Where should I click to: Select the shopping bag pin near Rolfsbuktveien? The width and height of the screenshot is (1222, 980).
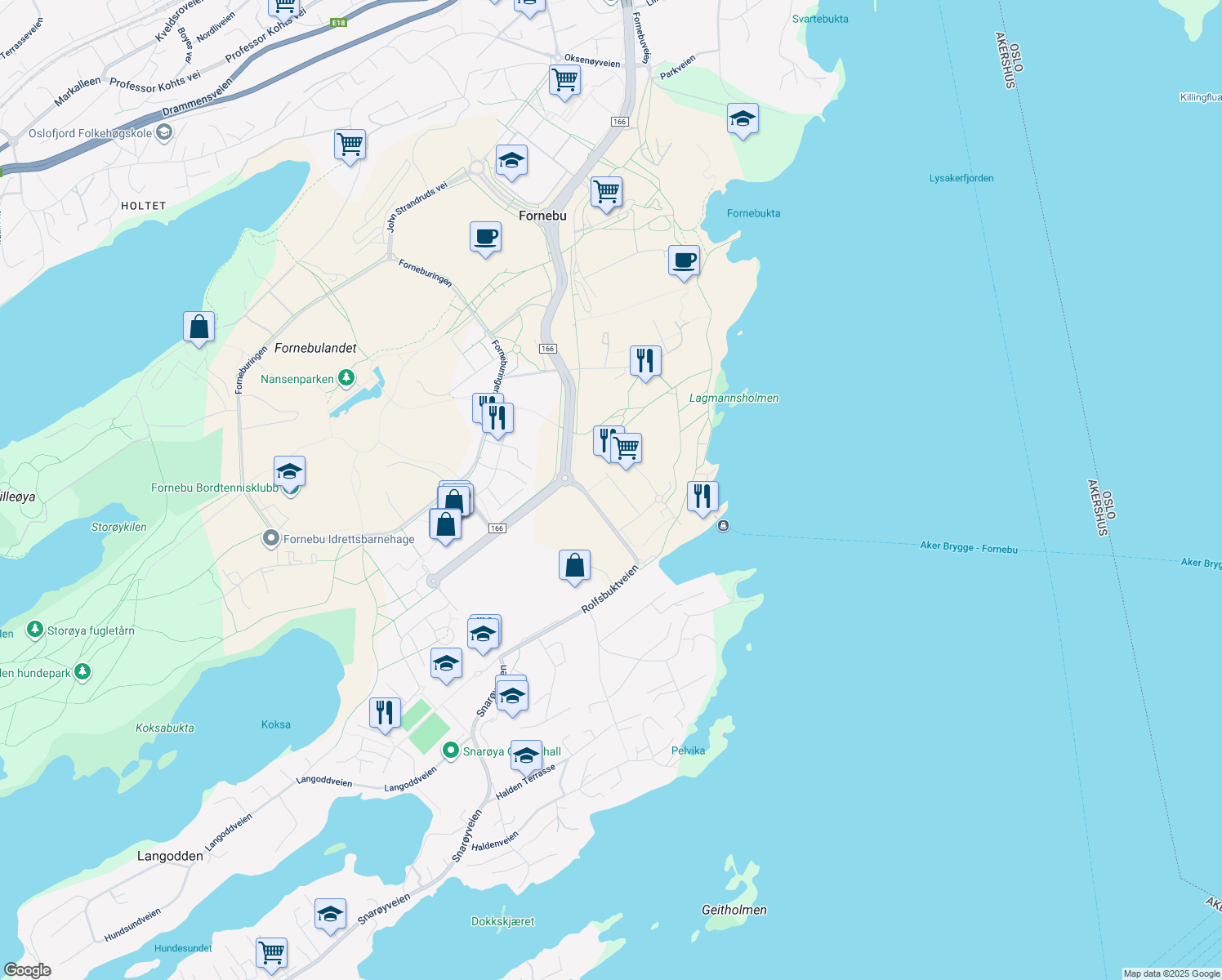coord(575,565)
